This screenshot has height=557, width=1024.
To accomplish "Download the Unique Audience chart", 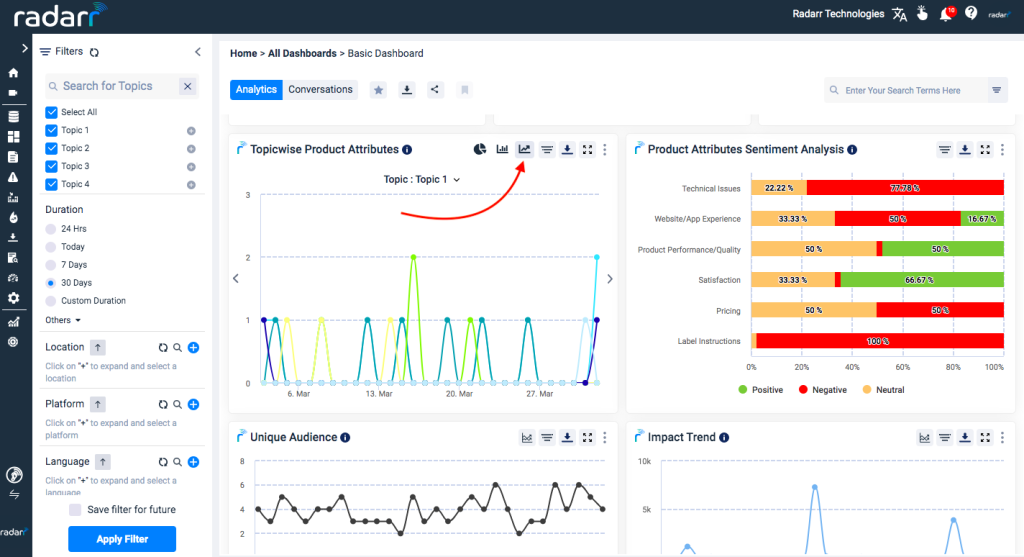I will [x=567, y=438].
